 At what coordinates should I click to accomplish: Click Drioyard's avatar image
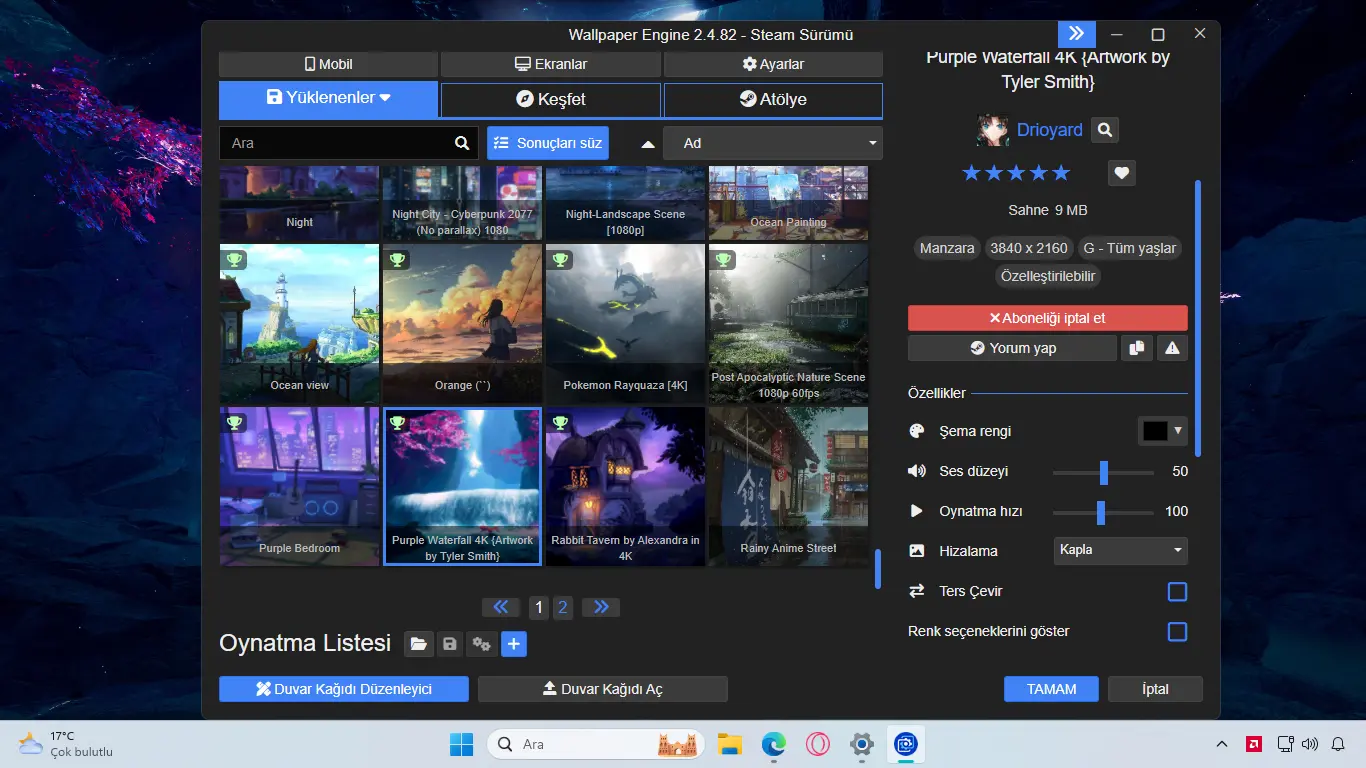click(993, 130)
